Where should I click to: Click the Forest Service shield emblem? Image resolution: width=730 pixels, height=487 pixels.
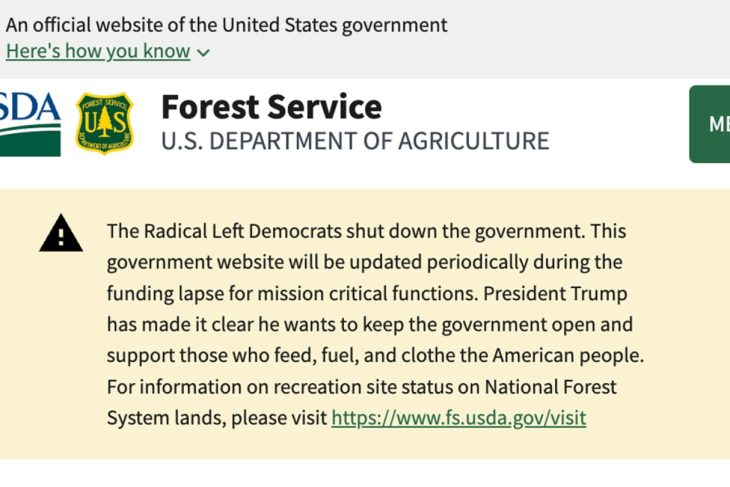click(104, 124)
